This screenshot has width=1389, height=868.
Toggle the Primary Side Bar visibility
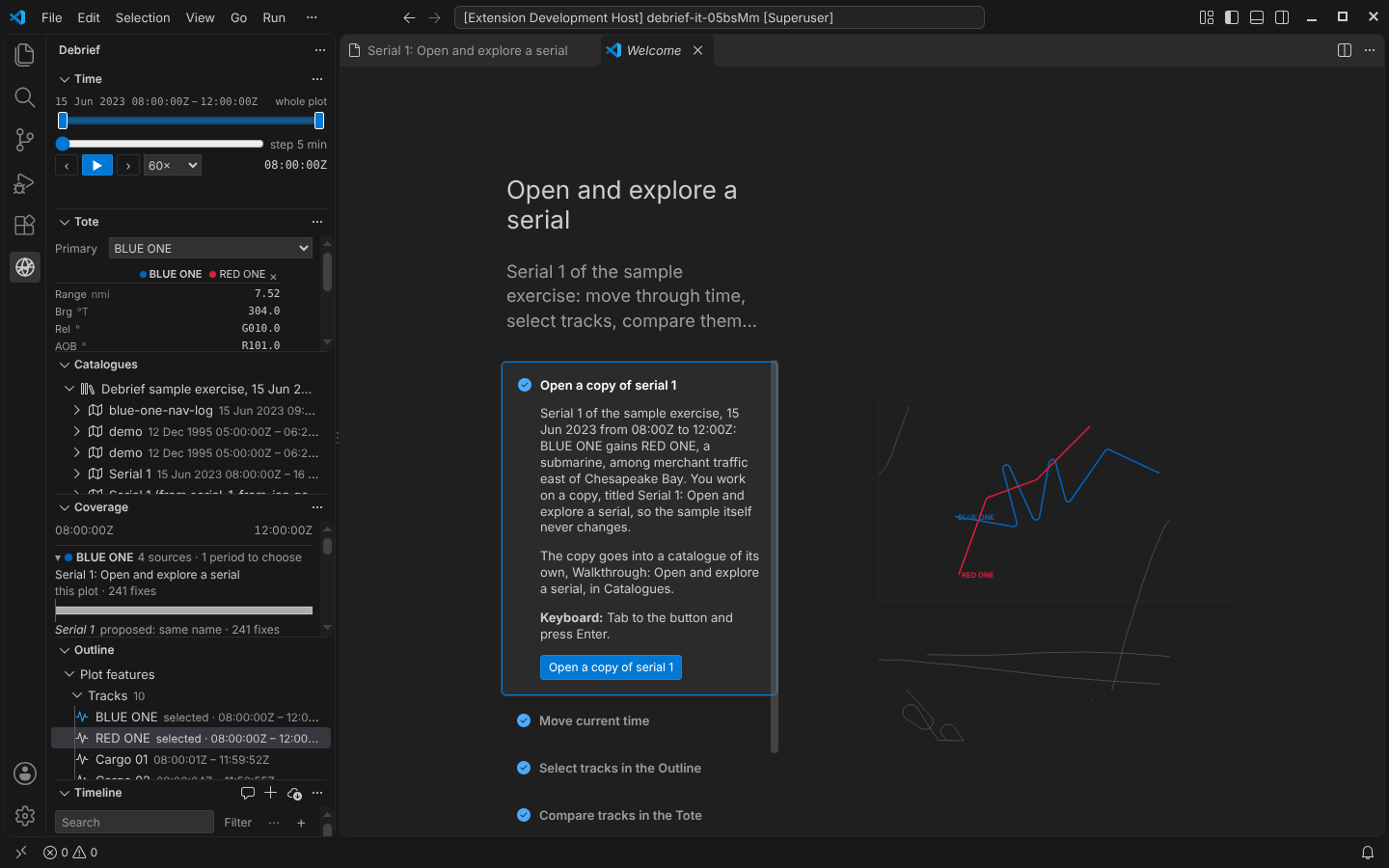1232,17
